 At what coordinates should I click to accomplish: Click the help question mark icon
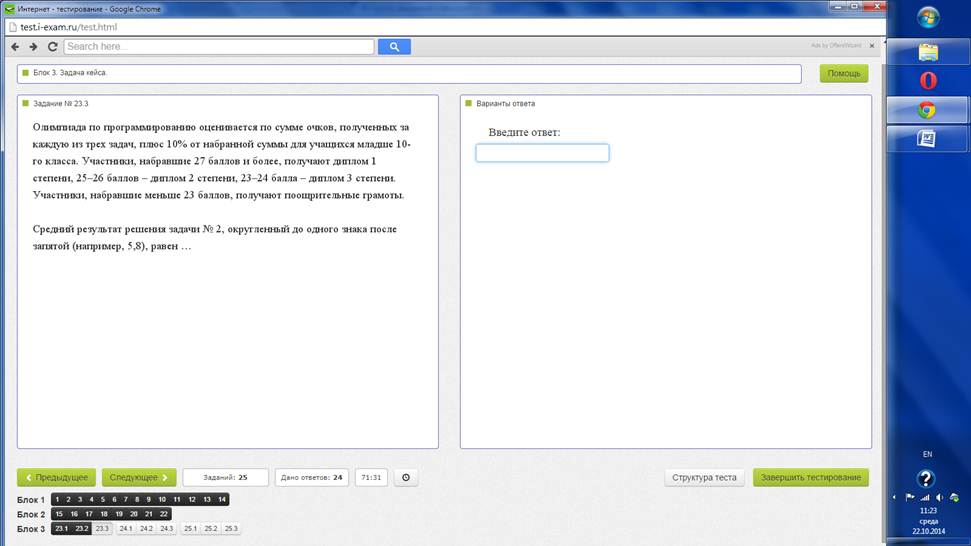pyautogui.click(x=926, y=479)
